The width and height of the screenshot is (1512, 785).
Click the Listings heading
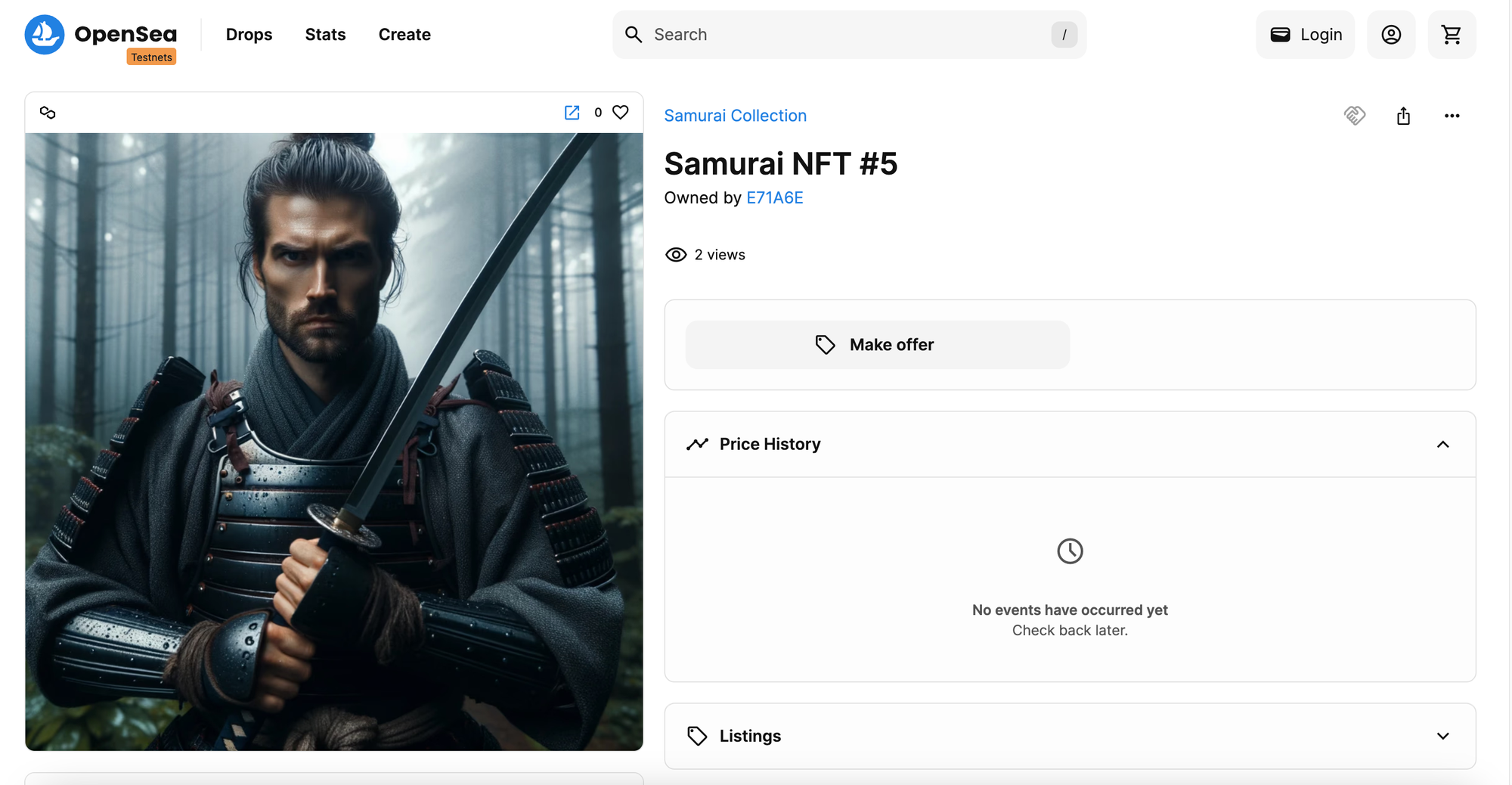[750, 737]
